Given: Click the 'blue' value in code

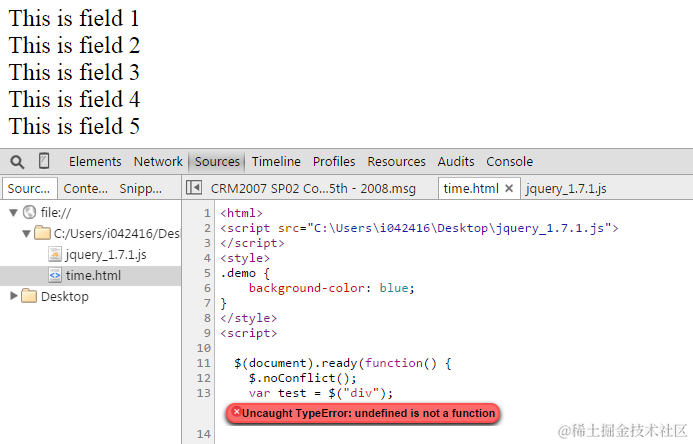Looking at the screenshot, I should click(394, 288).
